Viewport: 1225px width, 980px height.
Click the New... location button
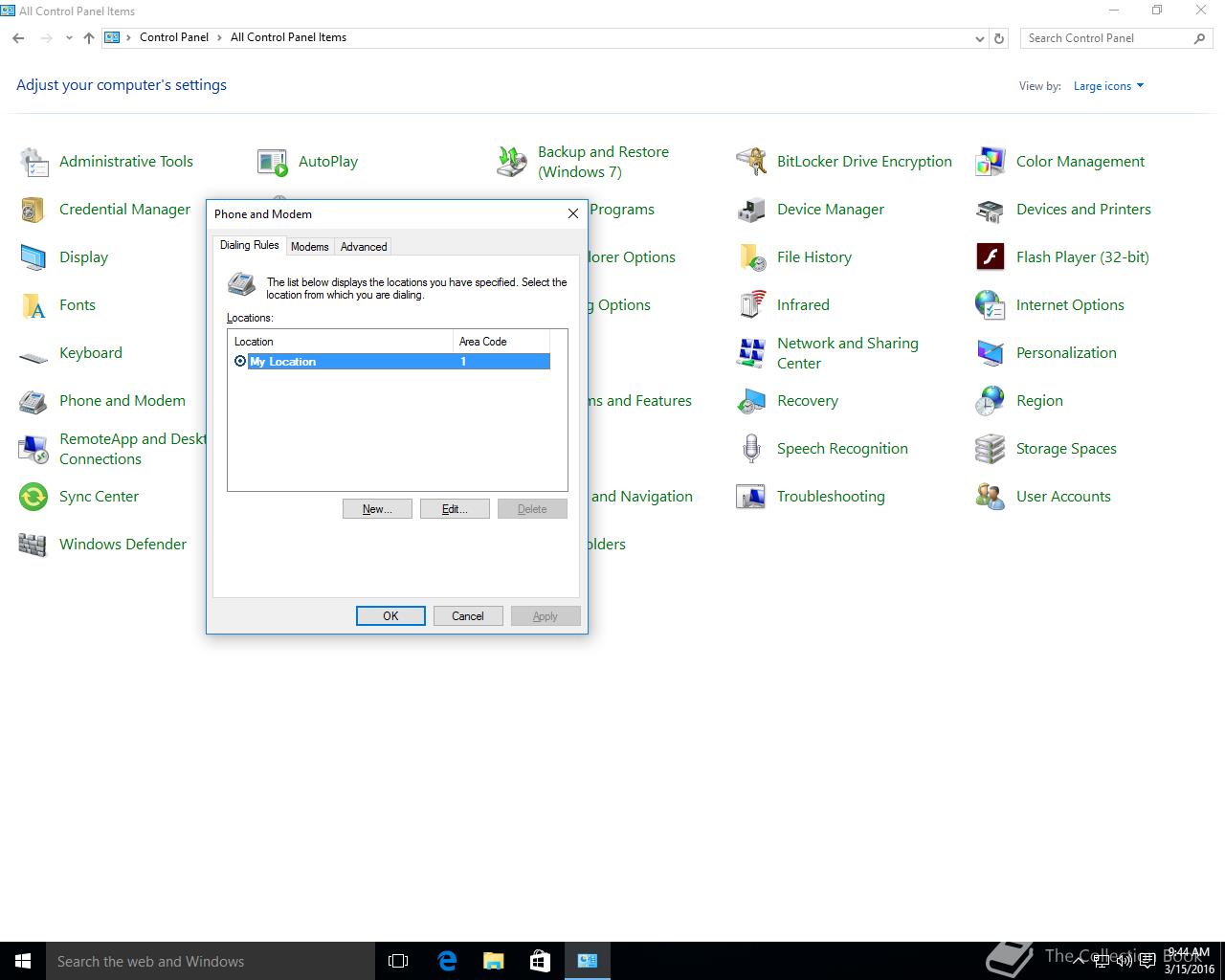[x=377, y=509]
